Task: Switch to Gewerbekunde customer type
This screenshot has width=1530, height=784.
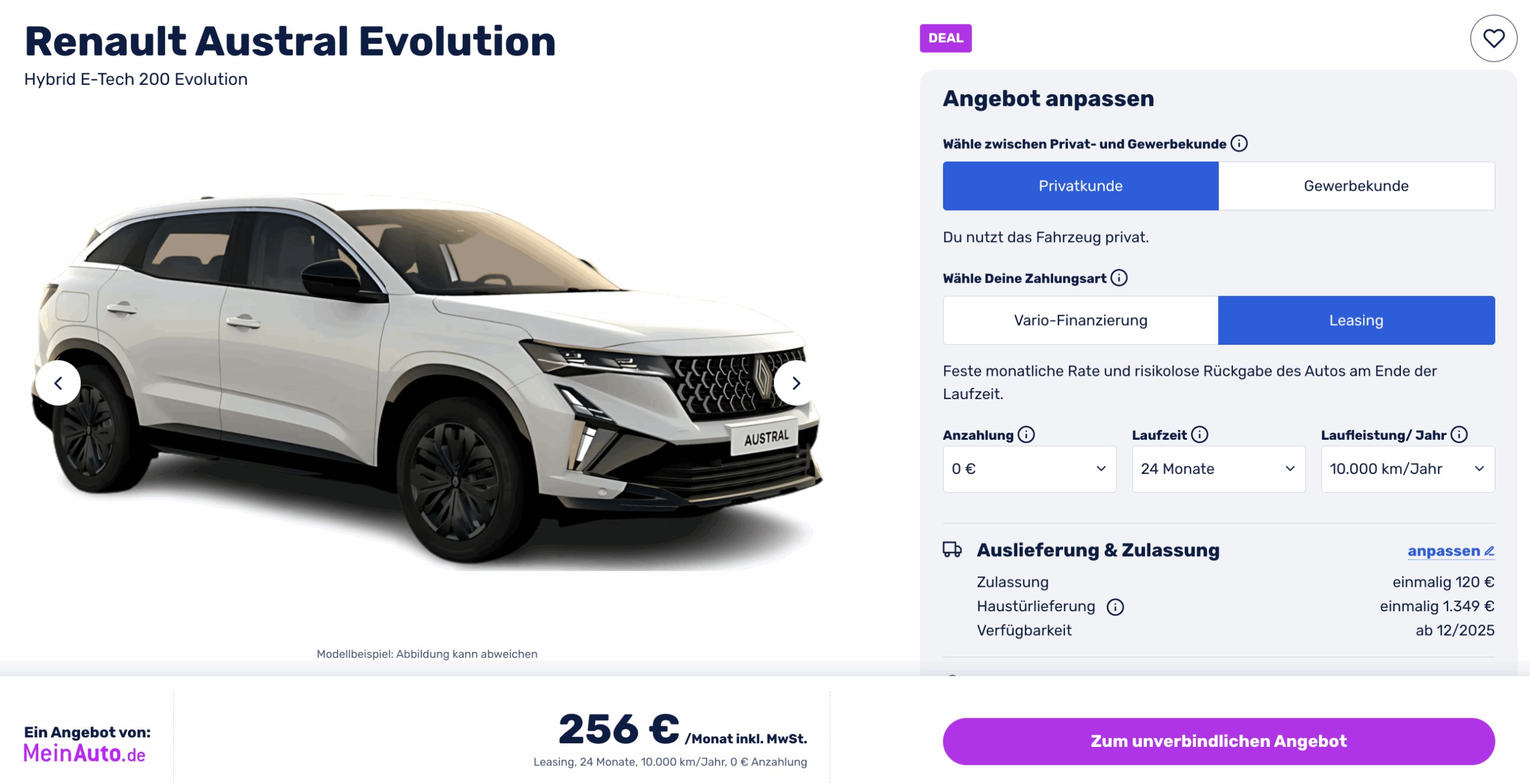Action: 1357,186
